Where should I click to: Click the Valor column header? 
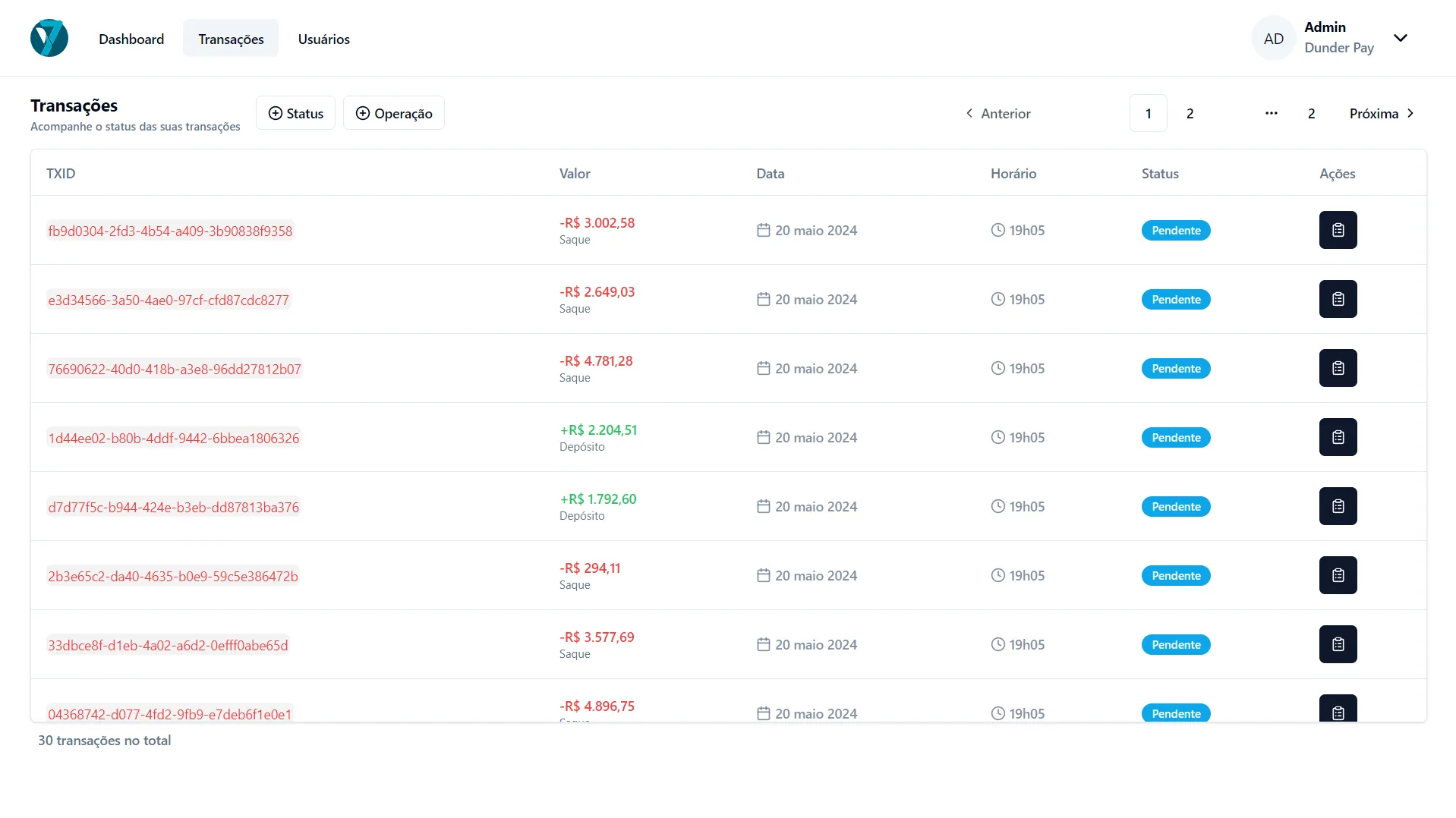click(575, 173)
